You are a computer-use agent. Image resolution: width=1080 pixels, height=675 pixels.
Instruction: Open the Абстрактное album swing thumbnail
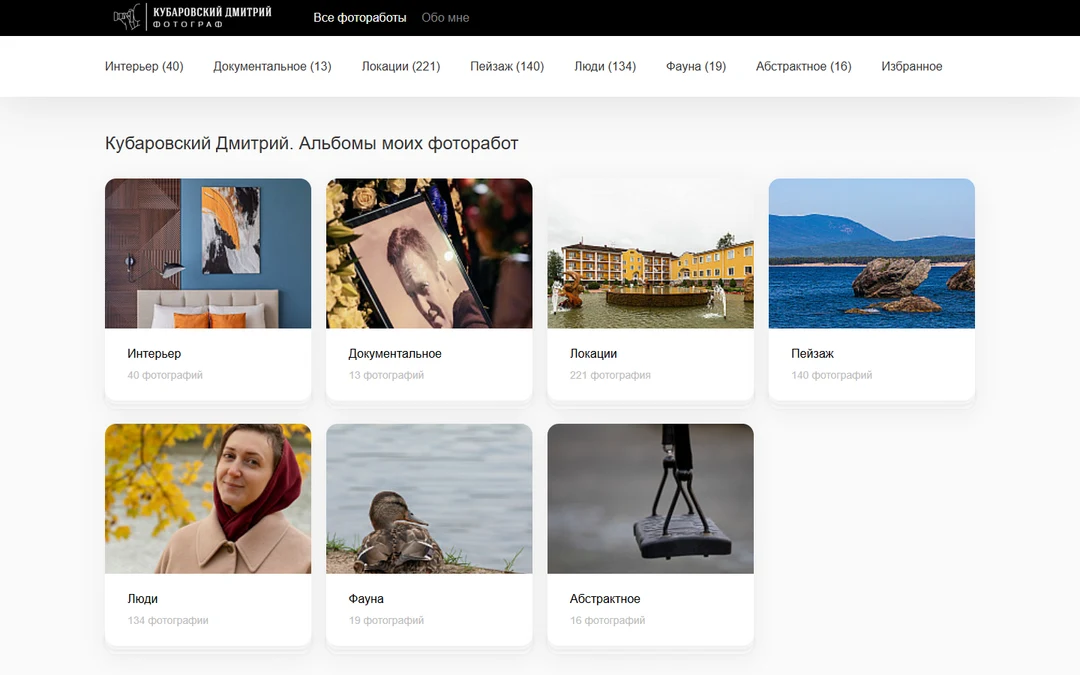650,499
